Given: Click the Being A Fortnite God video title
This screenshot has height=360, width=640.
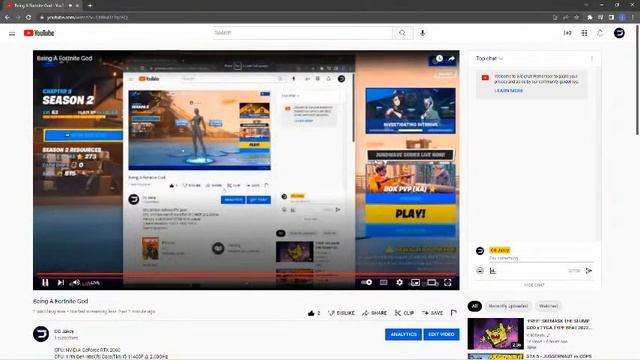Looking at the screenshot, I should 60,301.
